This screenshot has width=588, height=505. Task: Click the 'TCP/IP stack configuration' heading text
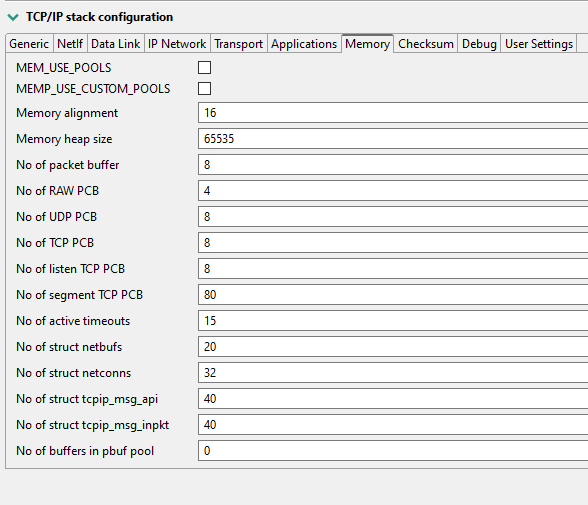point(99,17)
